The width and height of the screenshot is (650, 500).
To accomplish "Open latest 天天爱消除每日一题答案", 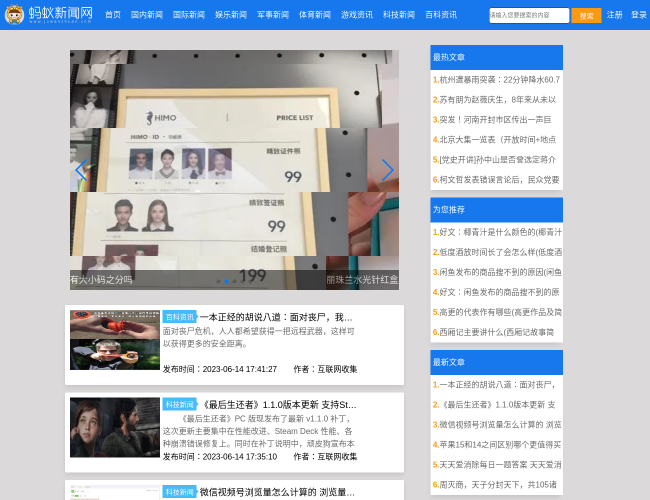I will [x=497, y=465].
